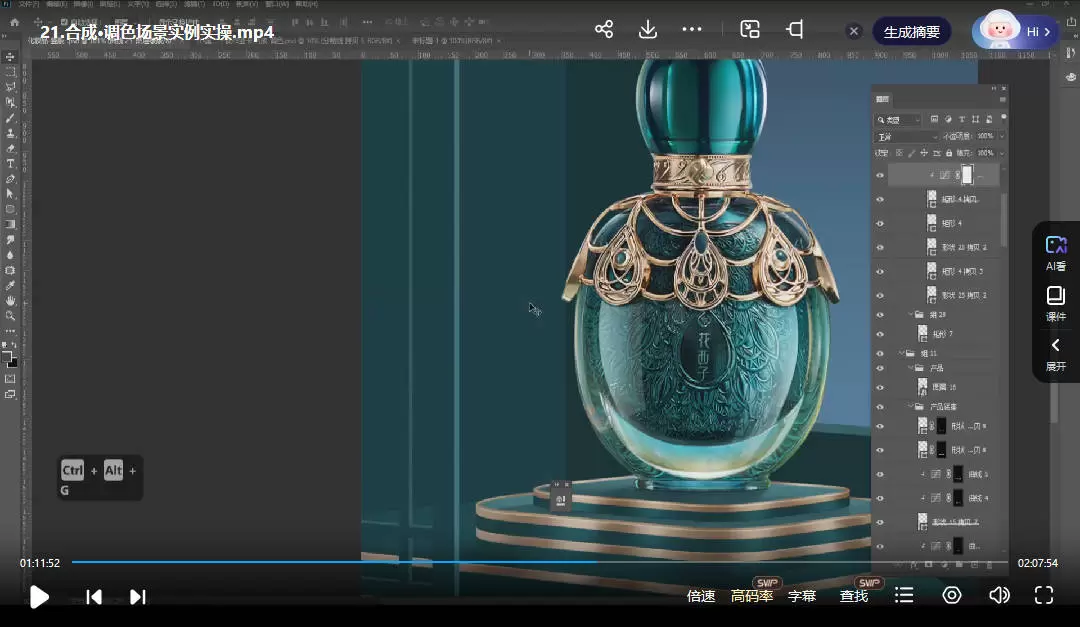
Task: Activate the Zoom magnifier tool
Action: (10, 316)
